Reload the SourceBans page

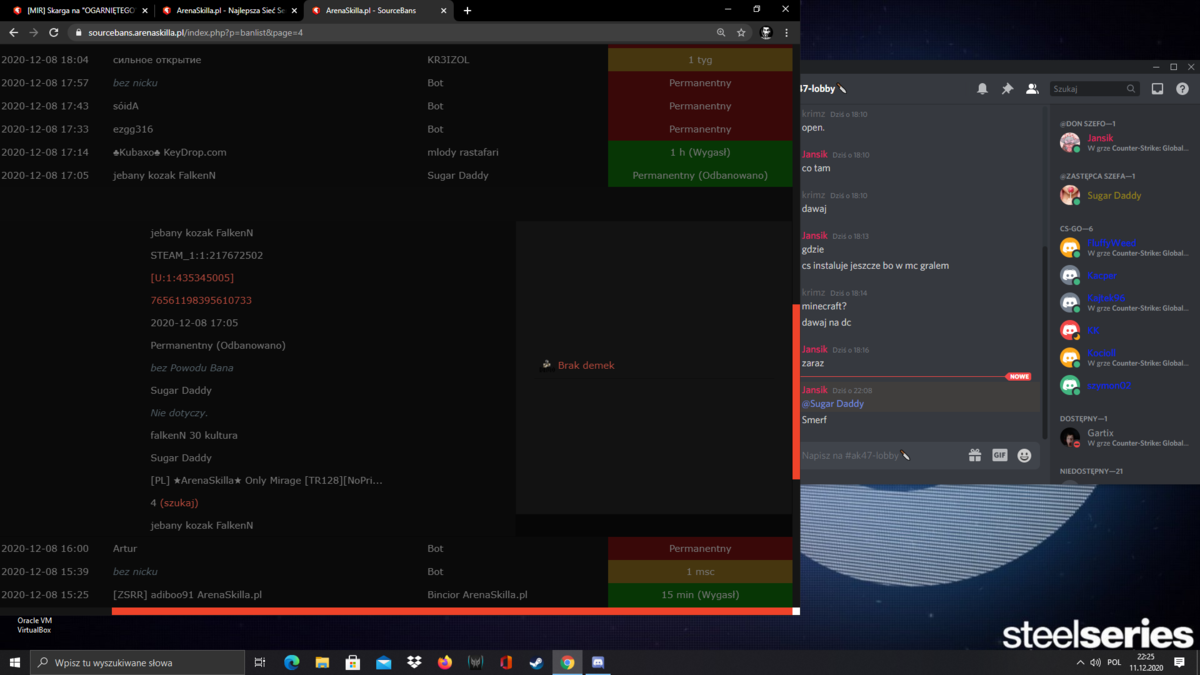pos(54,32)
